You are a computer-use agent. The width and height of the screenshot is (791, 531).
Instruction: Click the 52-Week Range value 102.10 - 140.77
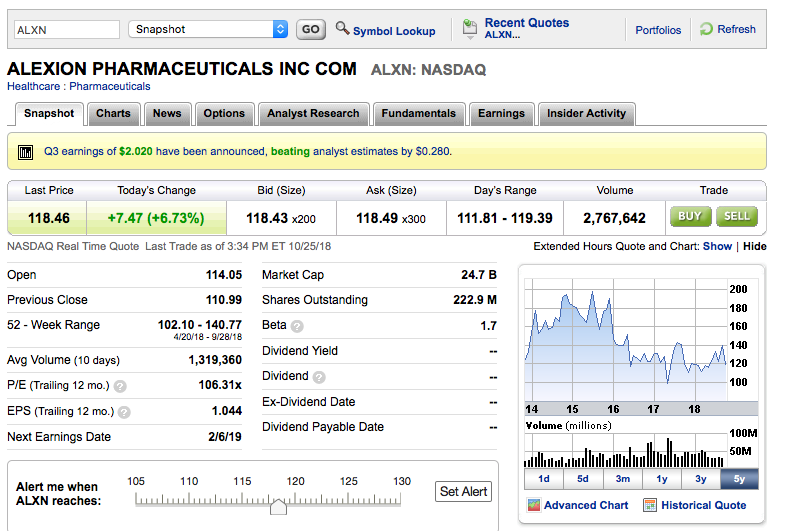tap(200, 325)
